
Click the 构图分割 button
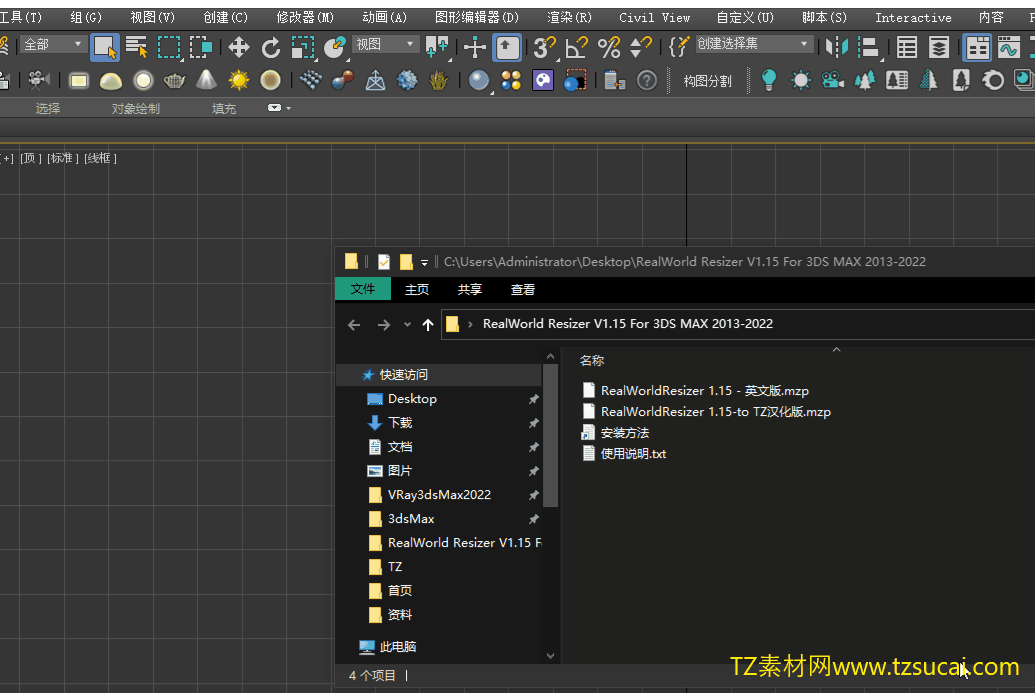point(707,81)
